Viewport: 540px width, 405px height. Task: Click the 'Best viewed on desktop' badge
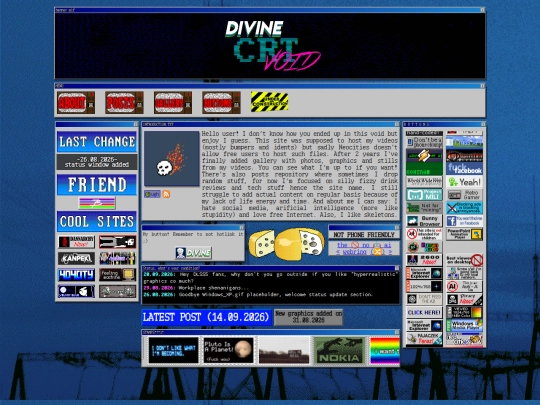pyautogui.click(x=464, y=260)
